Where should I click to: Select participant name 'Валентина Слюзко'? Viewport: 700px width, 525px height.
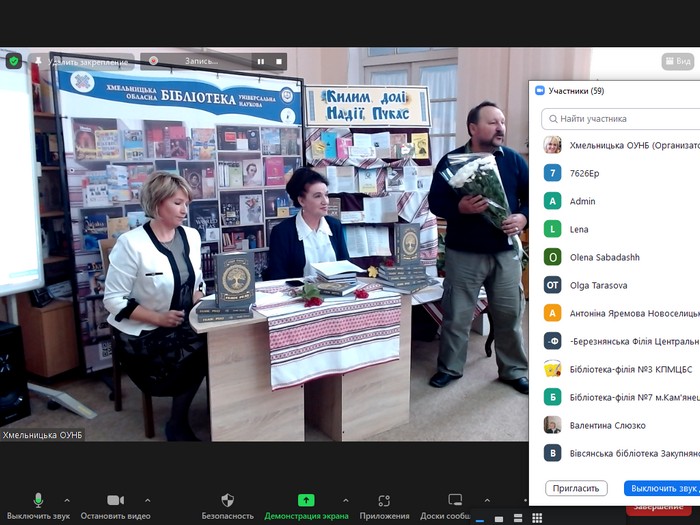[608, 425]
